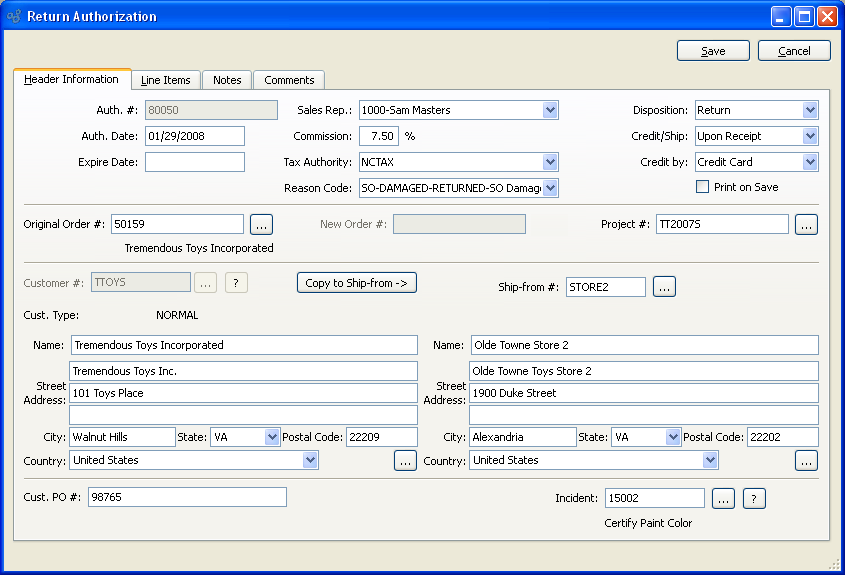
Task: Click the Expire Date input field
Action: 195,162
